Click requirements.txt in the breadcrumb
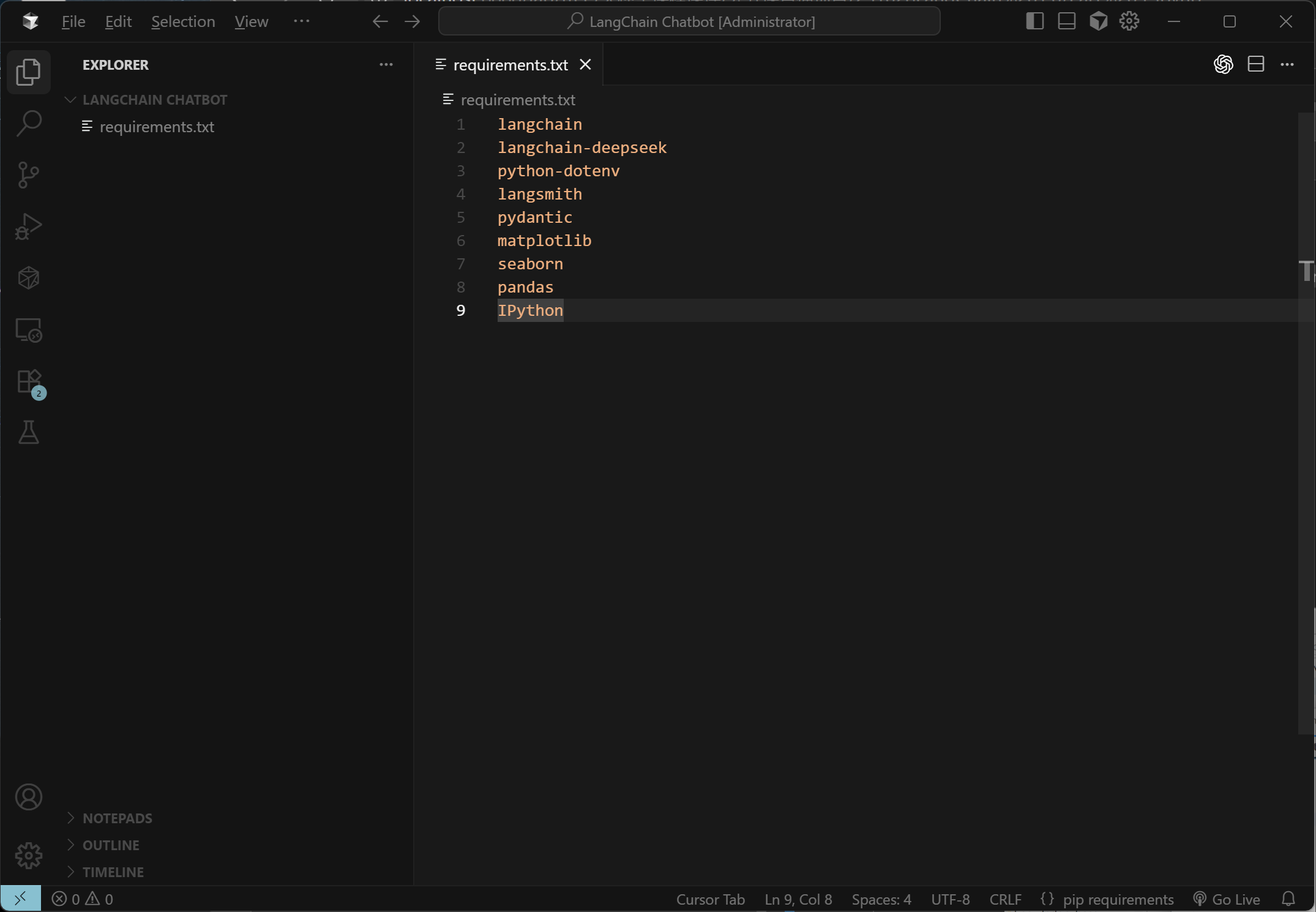Screen dimensions: 1316x912 coord(518,100)
